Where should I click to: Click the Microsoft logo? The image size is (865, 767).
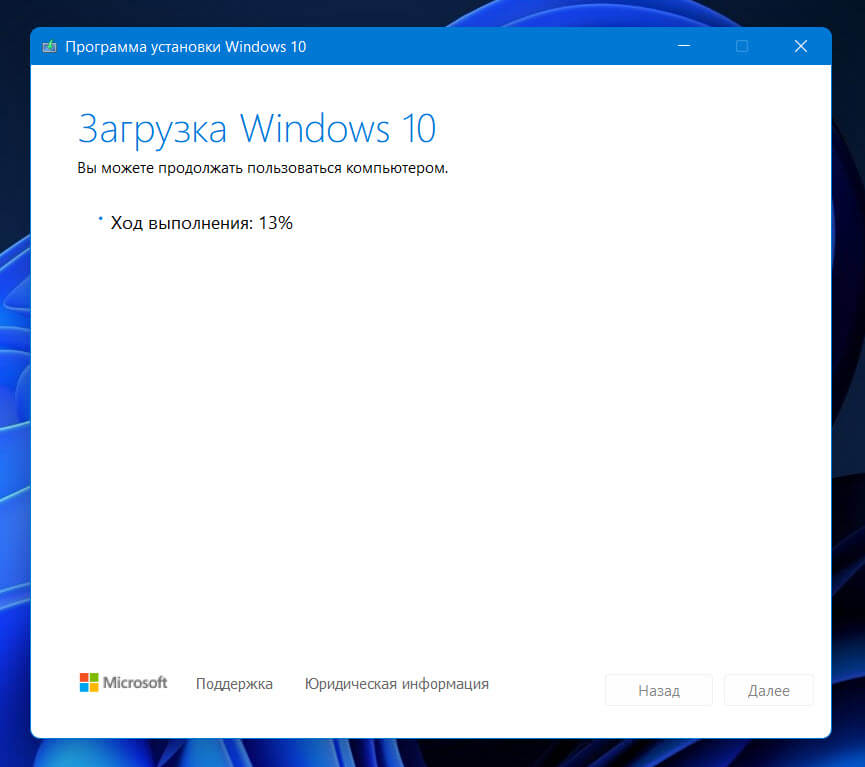pos(123,683)
